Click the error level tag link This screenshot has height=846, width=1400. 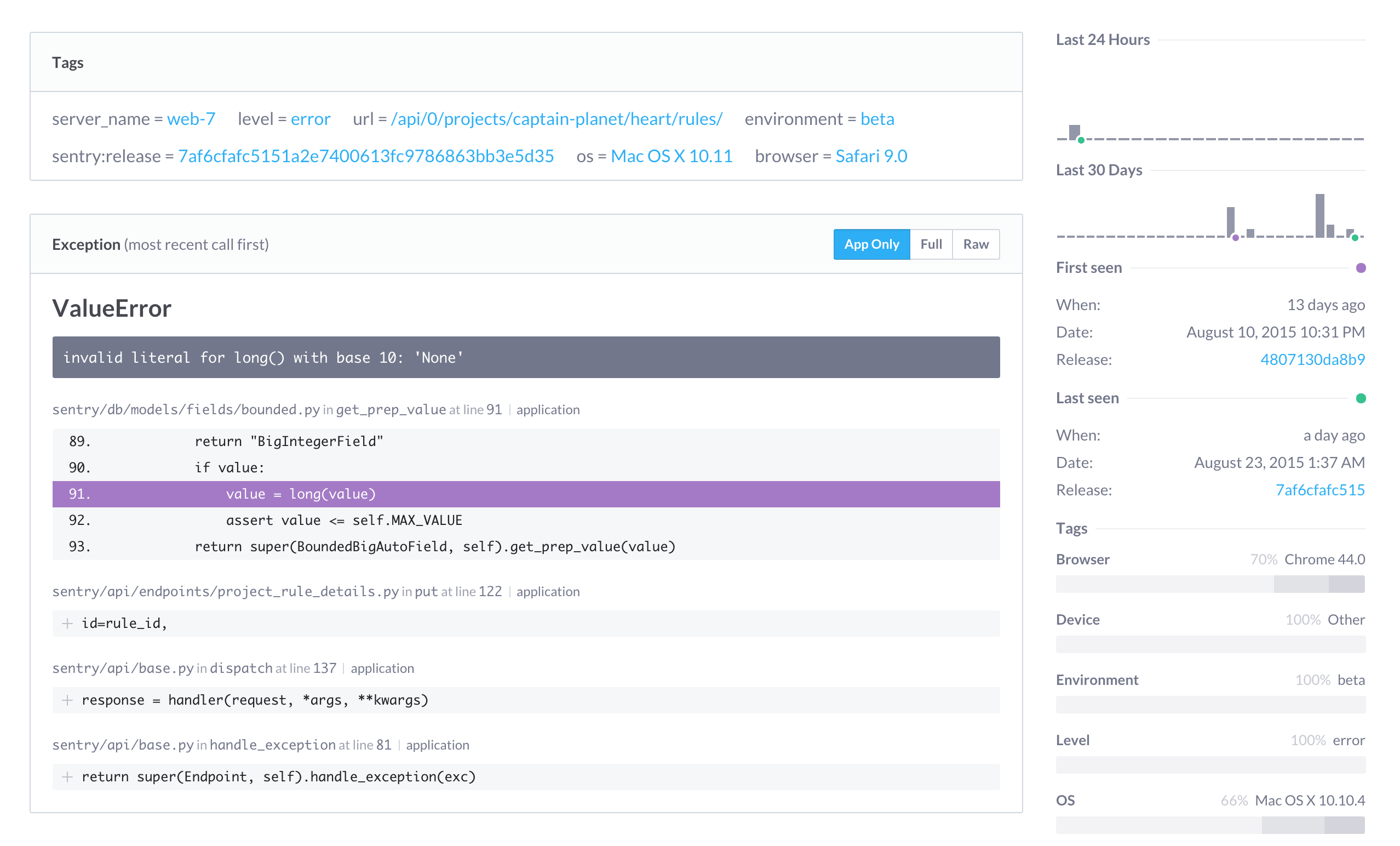click(310, 119)
